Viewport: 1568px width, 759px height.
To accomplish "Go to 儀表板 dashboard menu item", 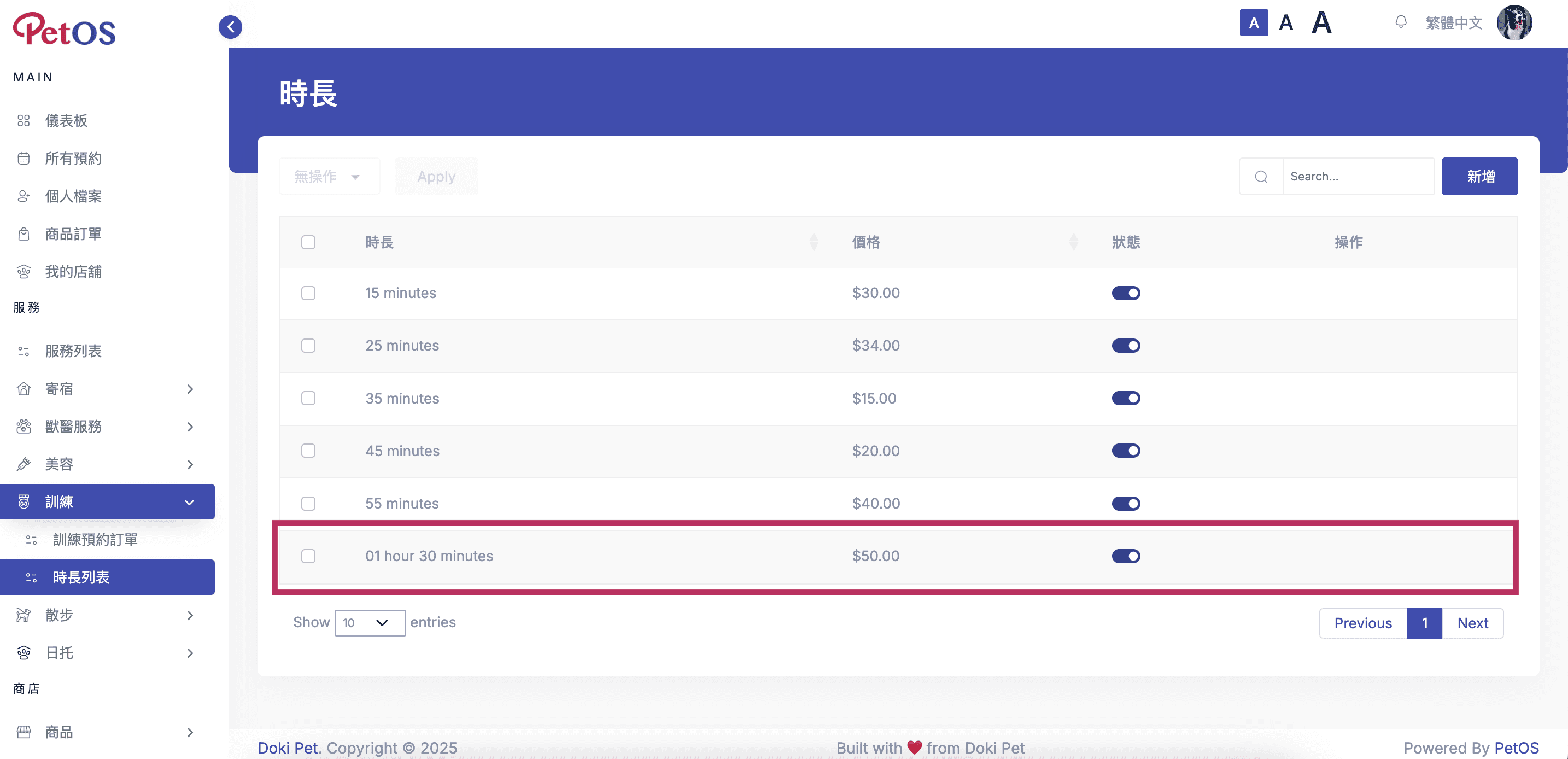I will click(x=66, y=120).
